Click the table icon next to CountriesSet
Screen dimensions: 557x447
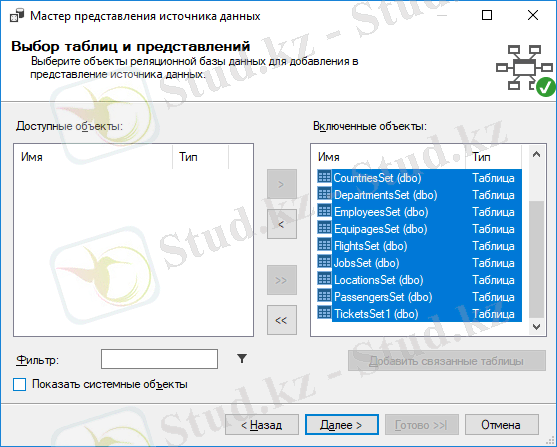[324, 177]
